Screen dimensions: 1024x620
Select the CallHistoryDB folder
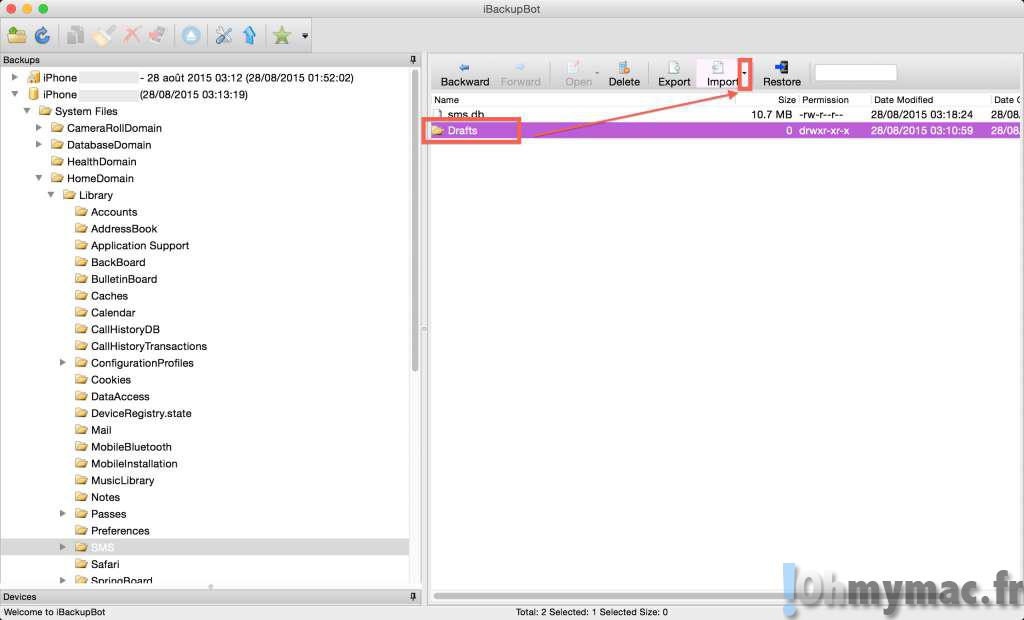(x=125, y=329)
